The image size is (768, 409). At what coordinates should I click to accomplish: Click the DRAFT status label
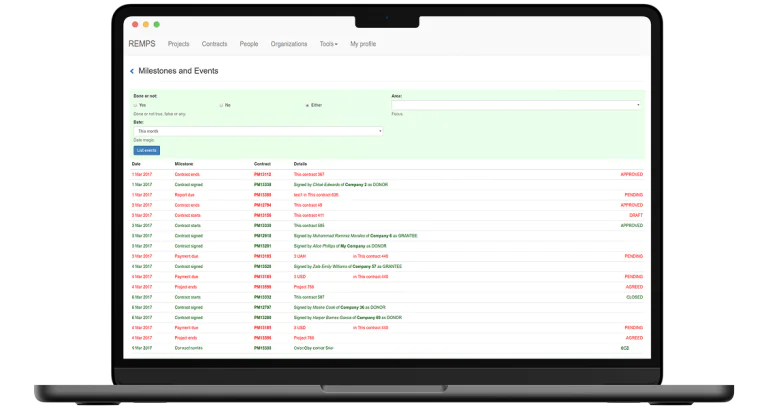point(636,216)
